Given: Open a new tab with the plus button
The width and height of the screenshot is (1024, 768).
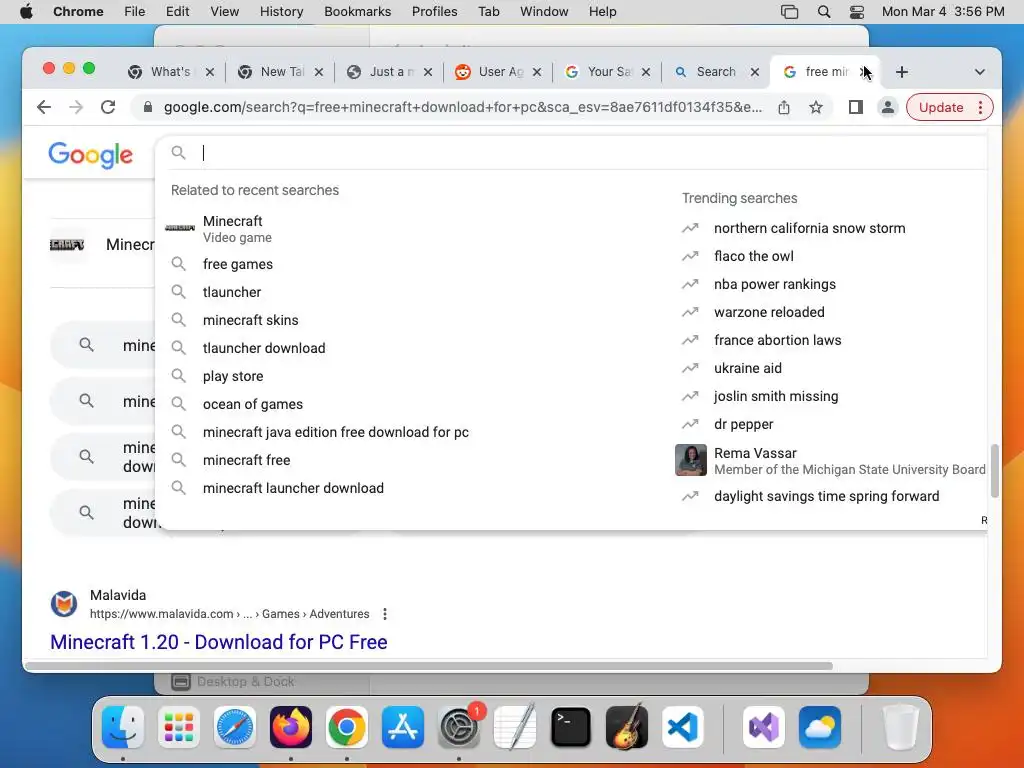Looking at the screenshot, I should coord(902,72).
